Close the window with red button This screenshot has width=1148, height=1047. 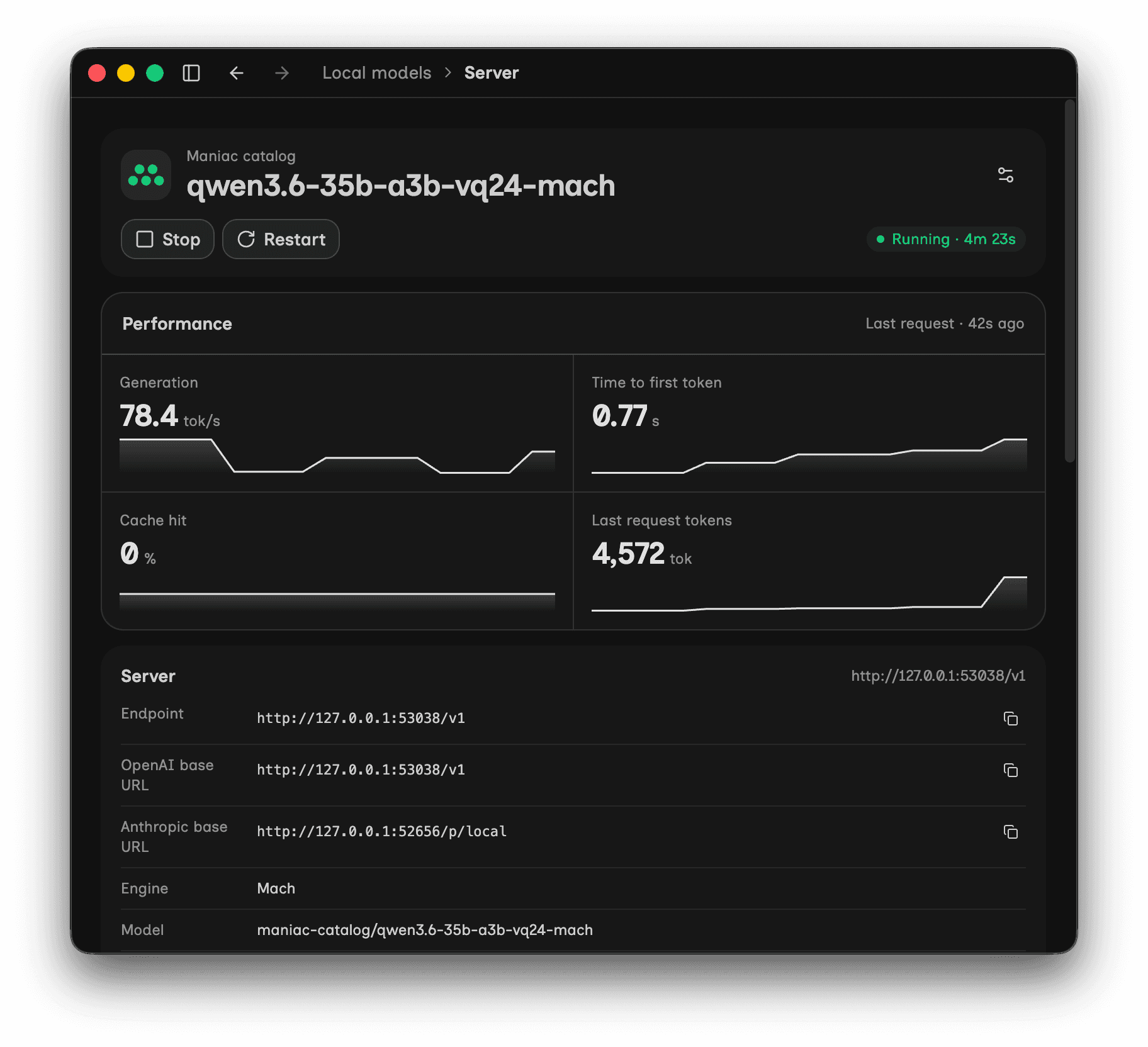pos(97,73)
